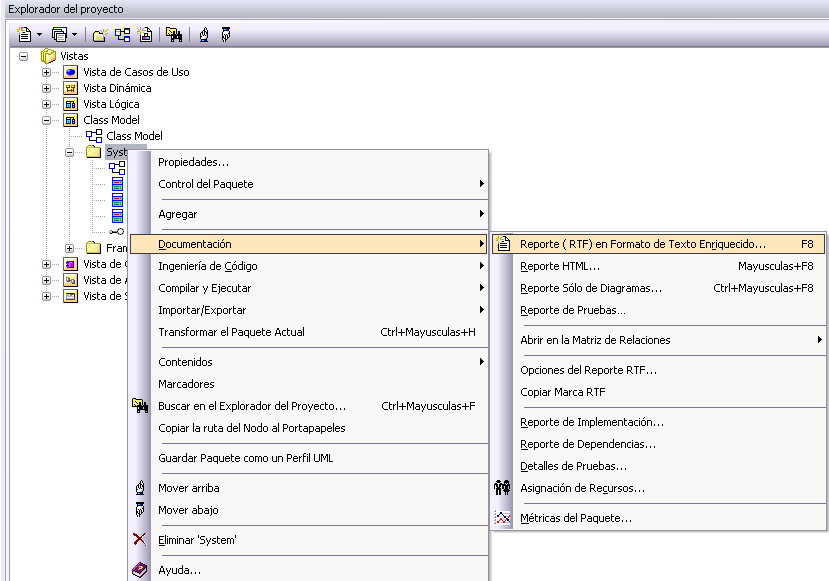
Task: Click the toolbar's upward-pointing hand icon
Action: (204, 35)
